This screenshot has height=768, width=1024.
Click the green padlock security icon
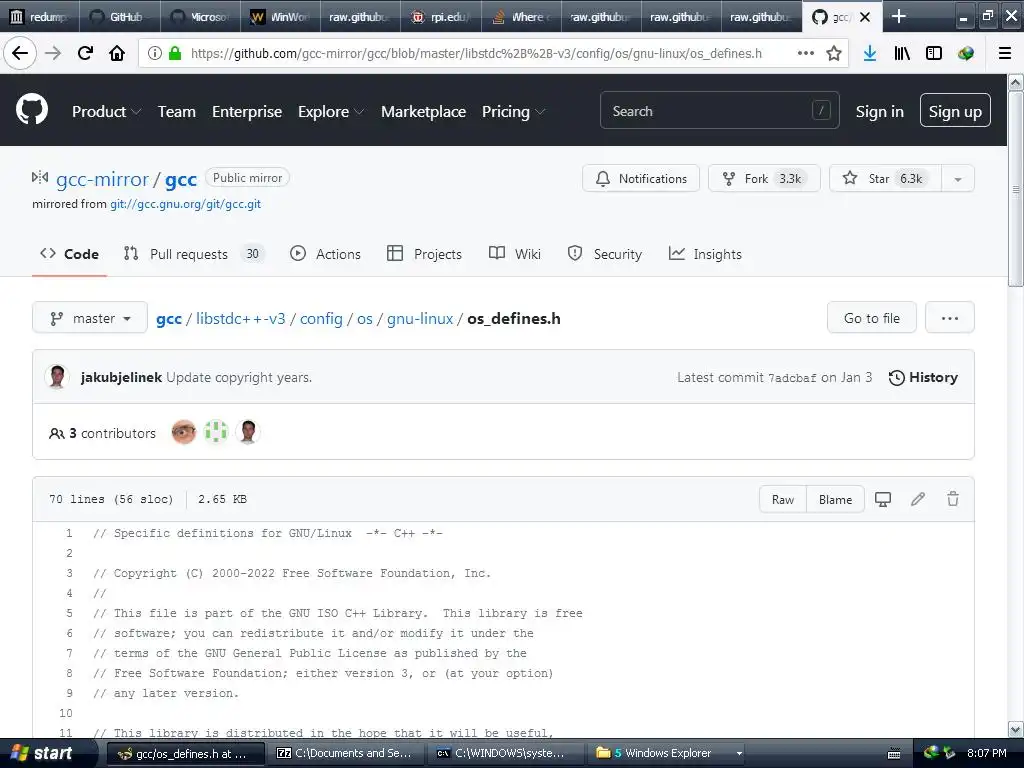point(175,53)
